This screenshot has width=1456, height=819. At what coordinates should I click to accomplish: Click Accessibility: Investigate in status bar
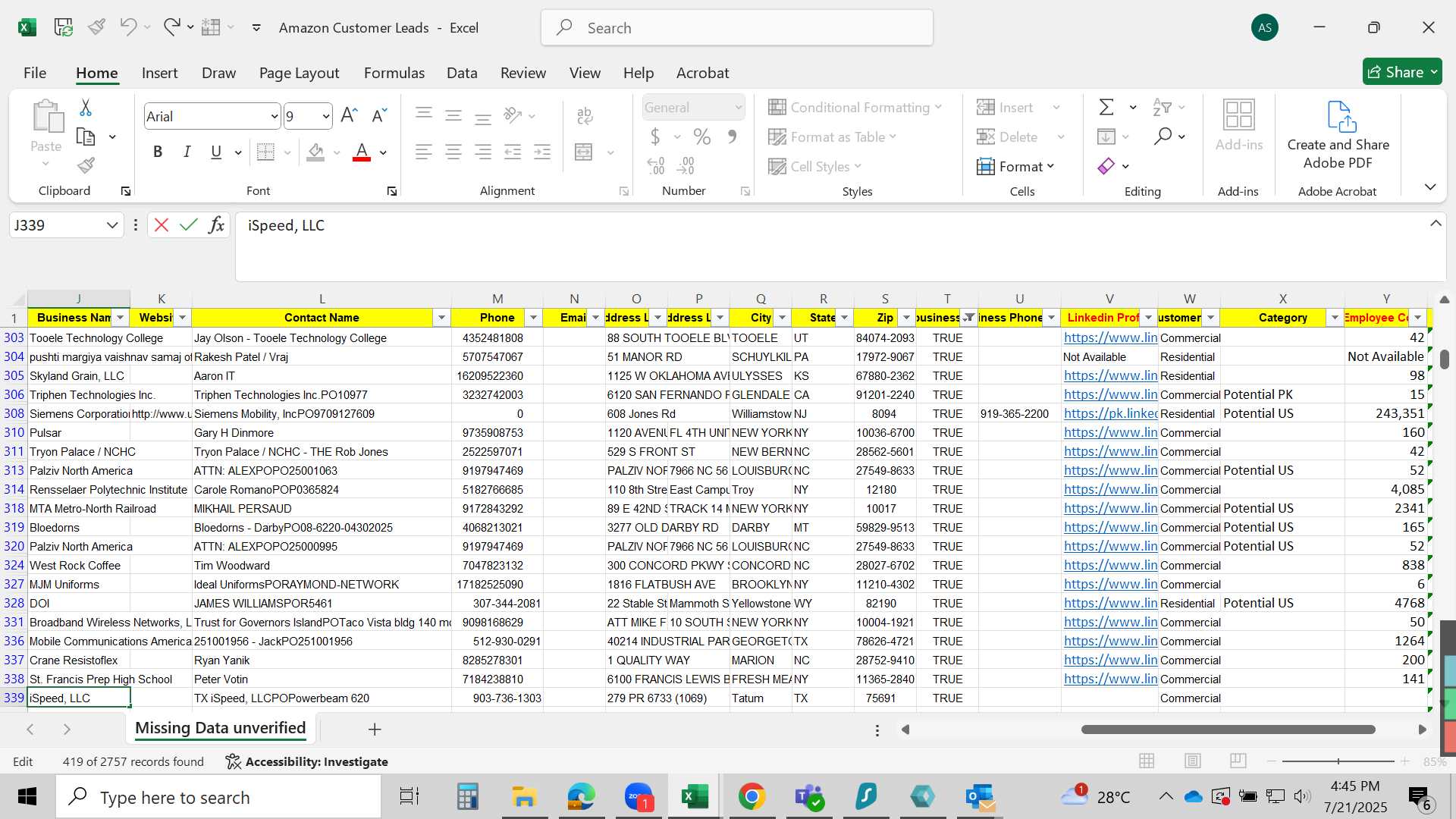(307, 761)
